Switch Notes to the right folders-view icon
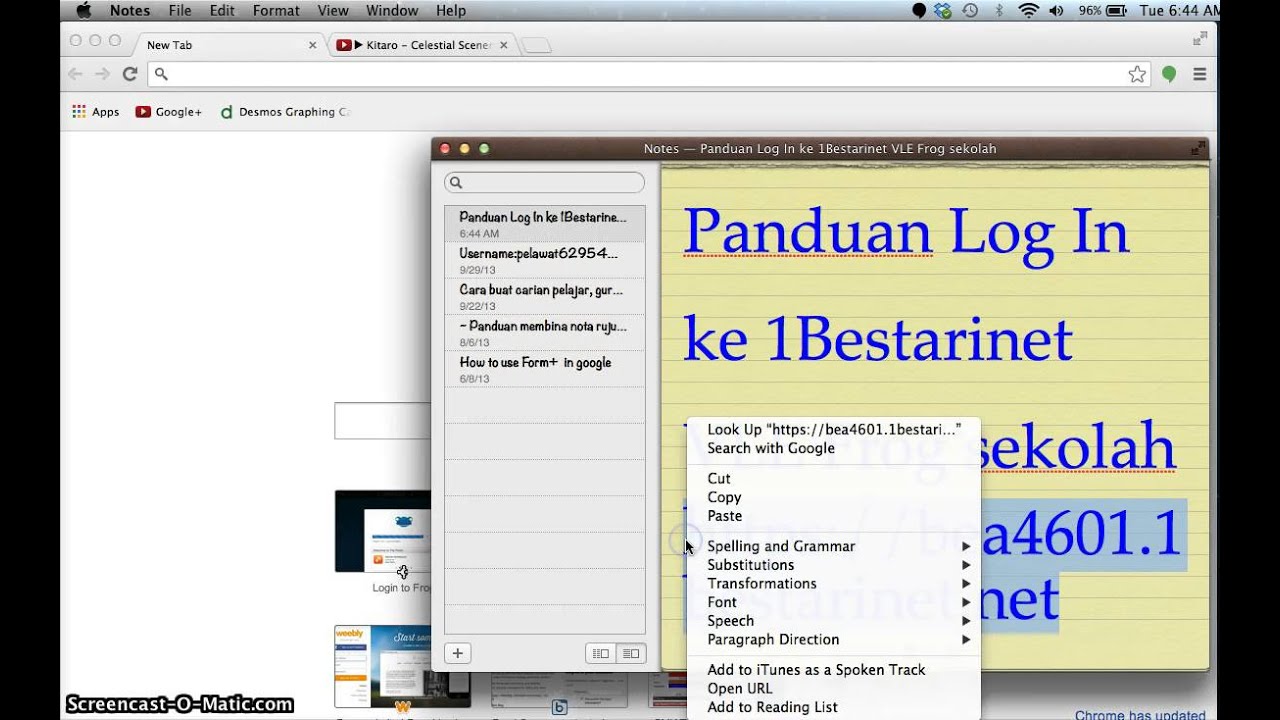This screenshot has width=1280, height=720. click(630, 653)
